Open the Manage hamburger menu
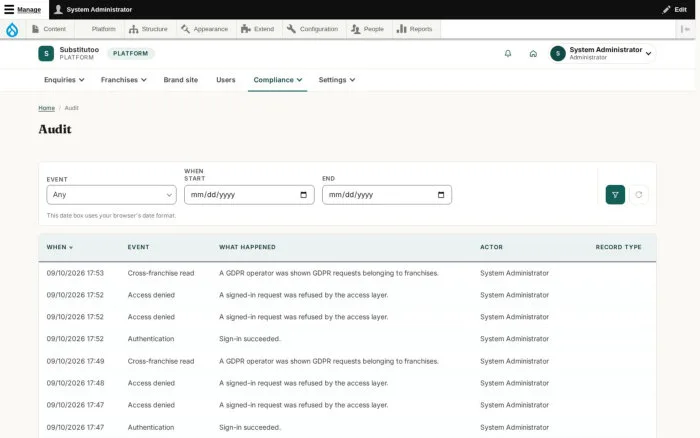Screen dimensions: 700x438 tap(22, 9)
